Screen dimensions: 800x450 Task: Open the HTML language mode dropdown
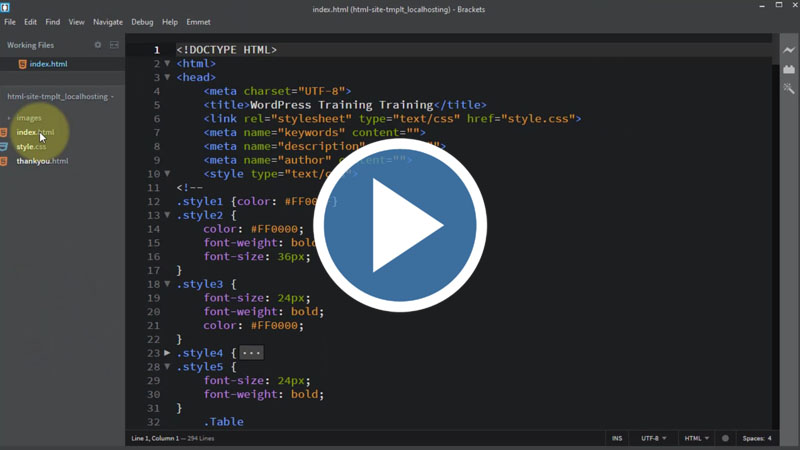point(696,438)
